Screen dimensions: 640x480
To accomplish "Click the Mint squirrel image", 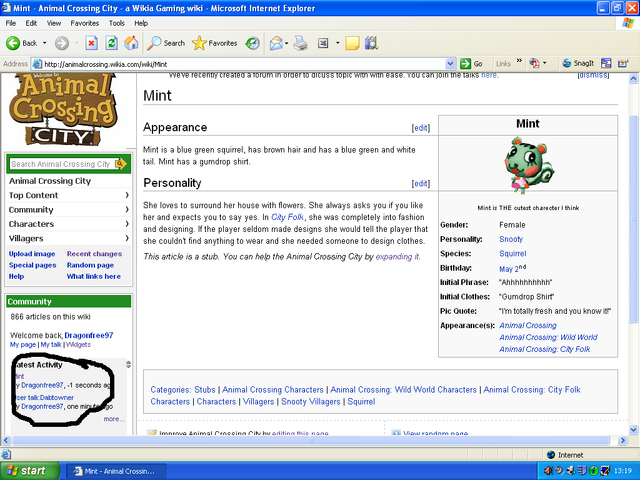I will pyautogui.click(x=528, y=164).
